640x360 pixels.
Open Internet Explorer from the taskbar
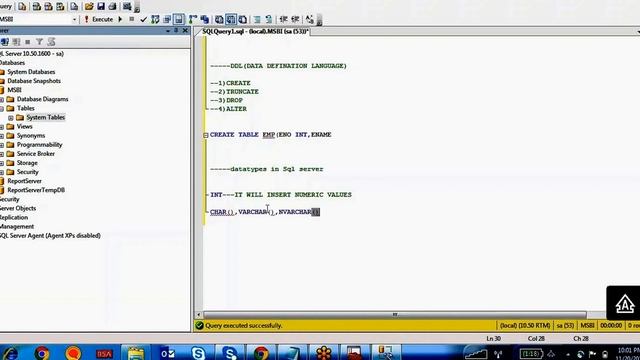(x=10, y=353)
